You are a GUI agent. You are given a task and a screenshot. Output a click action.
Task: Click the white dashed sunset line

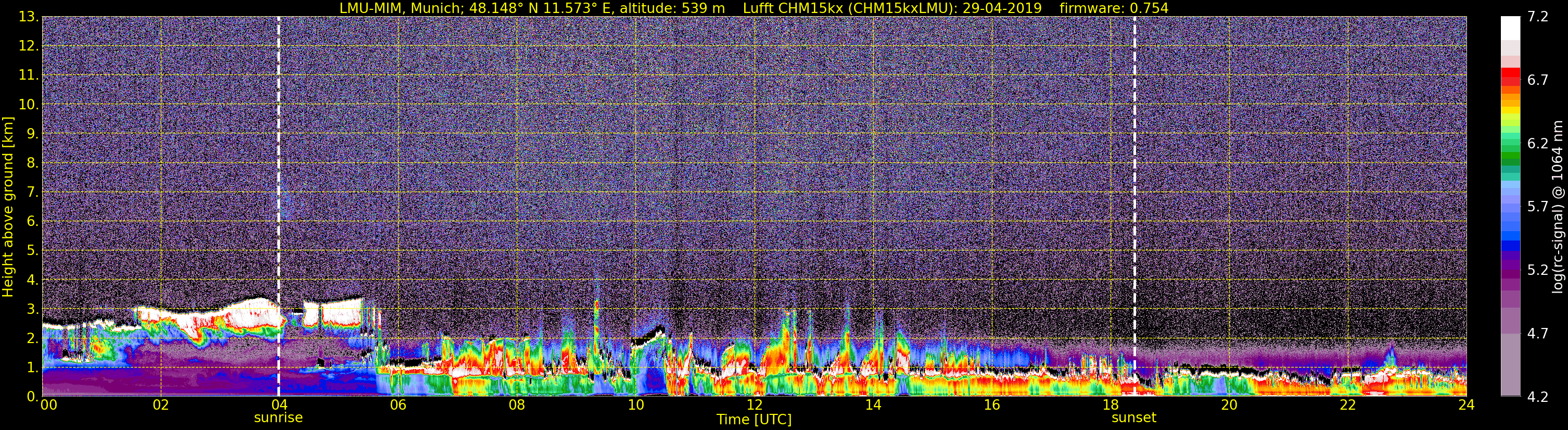point(1134,207)
